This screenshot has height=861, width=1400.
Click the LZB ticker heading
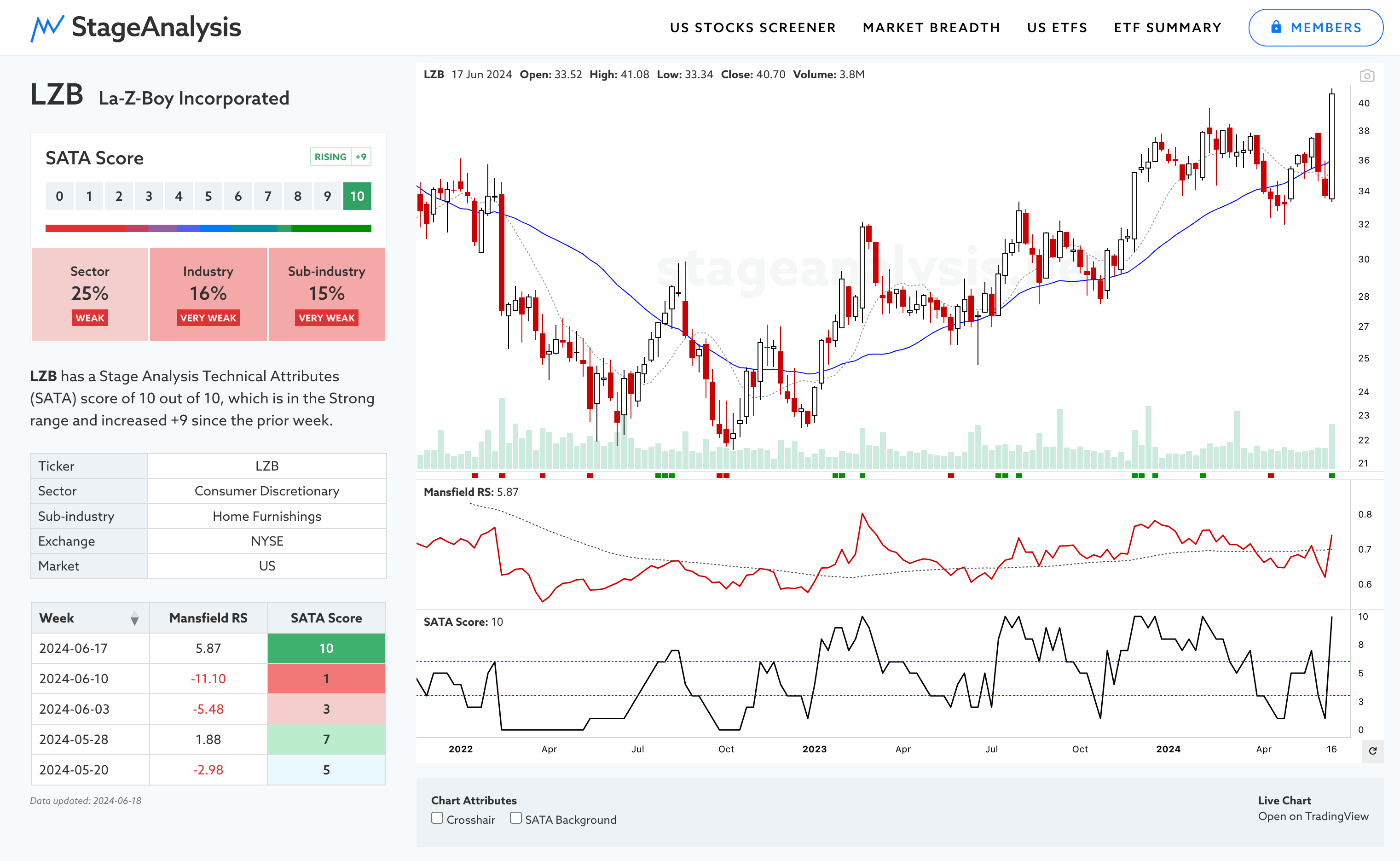[57, 94]
